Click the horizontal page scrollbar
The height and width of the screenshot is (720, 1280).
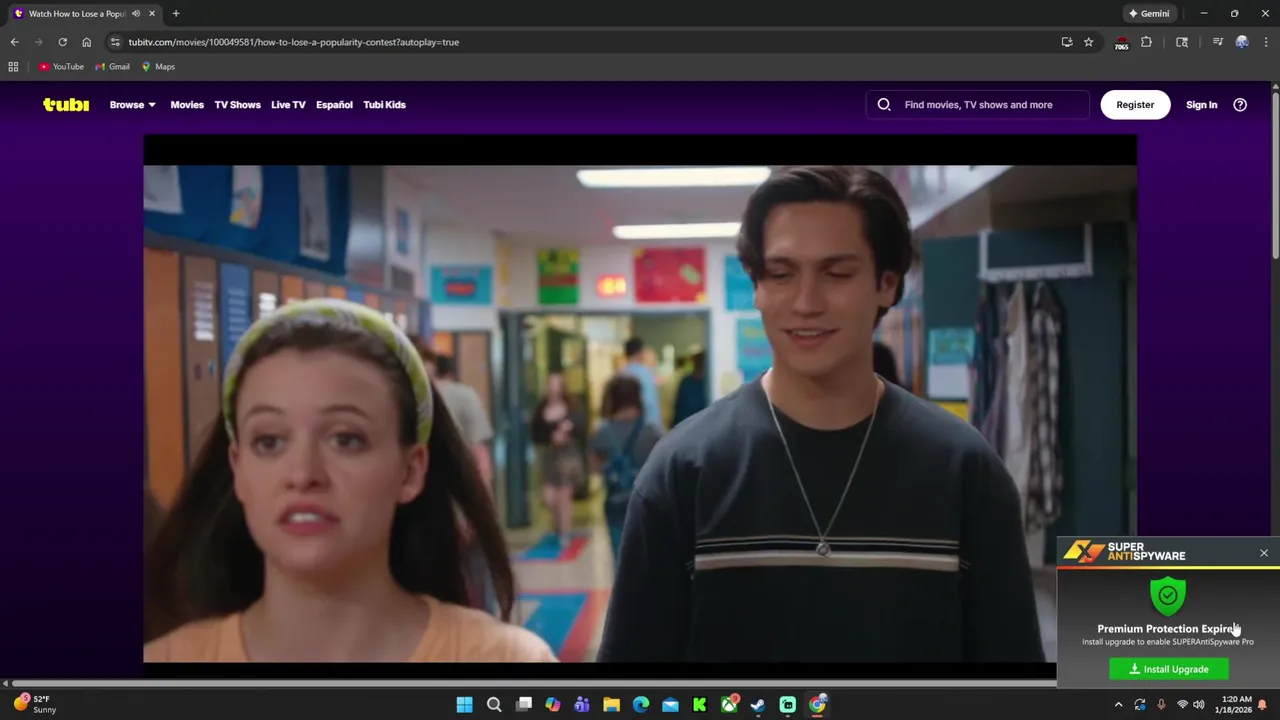pos(534,684)
